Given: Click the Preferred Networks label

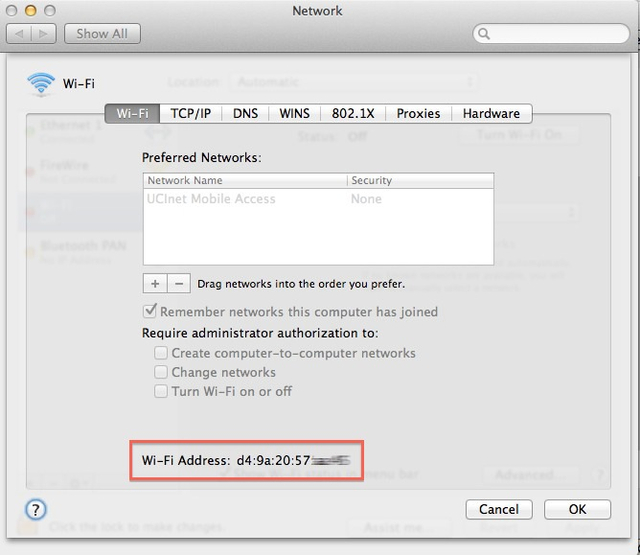Looking at the screenshot, I should [x=202, y=158].
